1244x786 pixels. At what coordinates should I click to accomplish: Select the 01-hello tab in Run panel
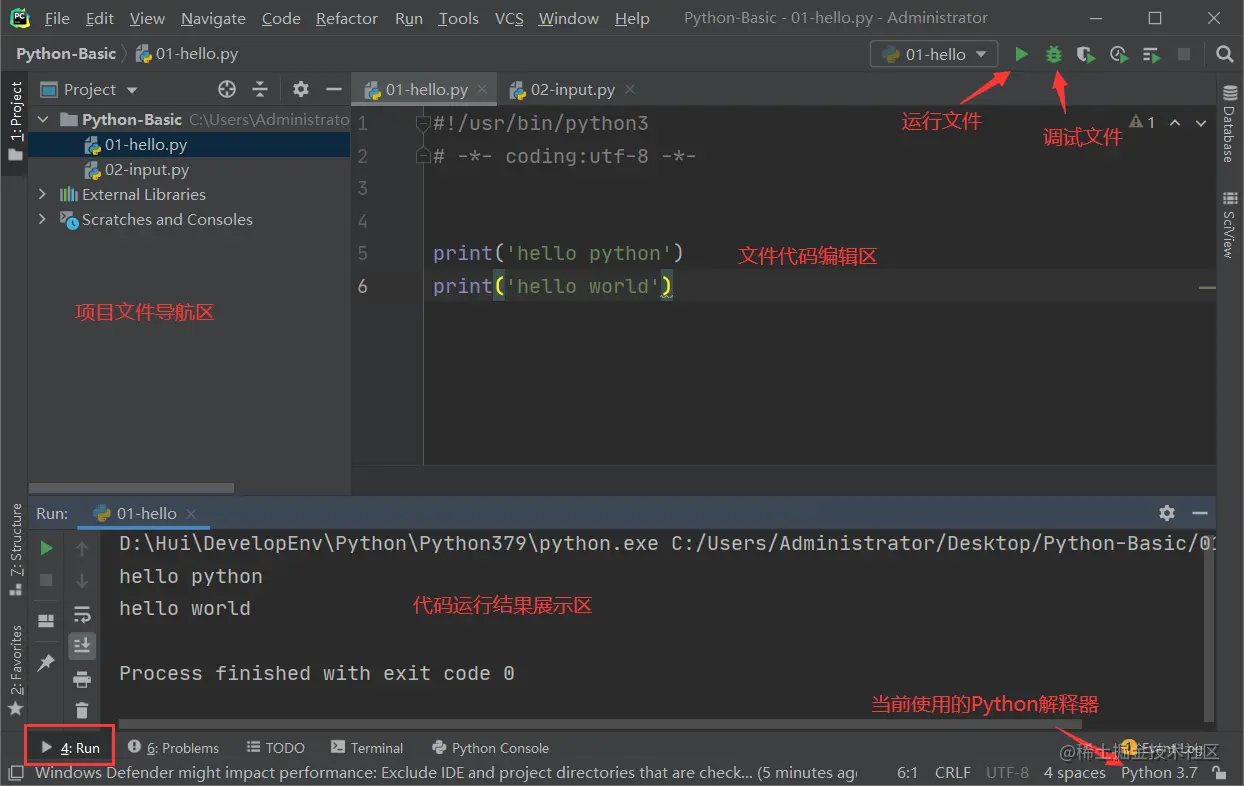(146, 513)
